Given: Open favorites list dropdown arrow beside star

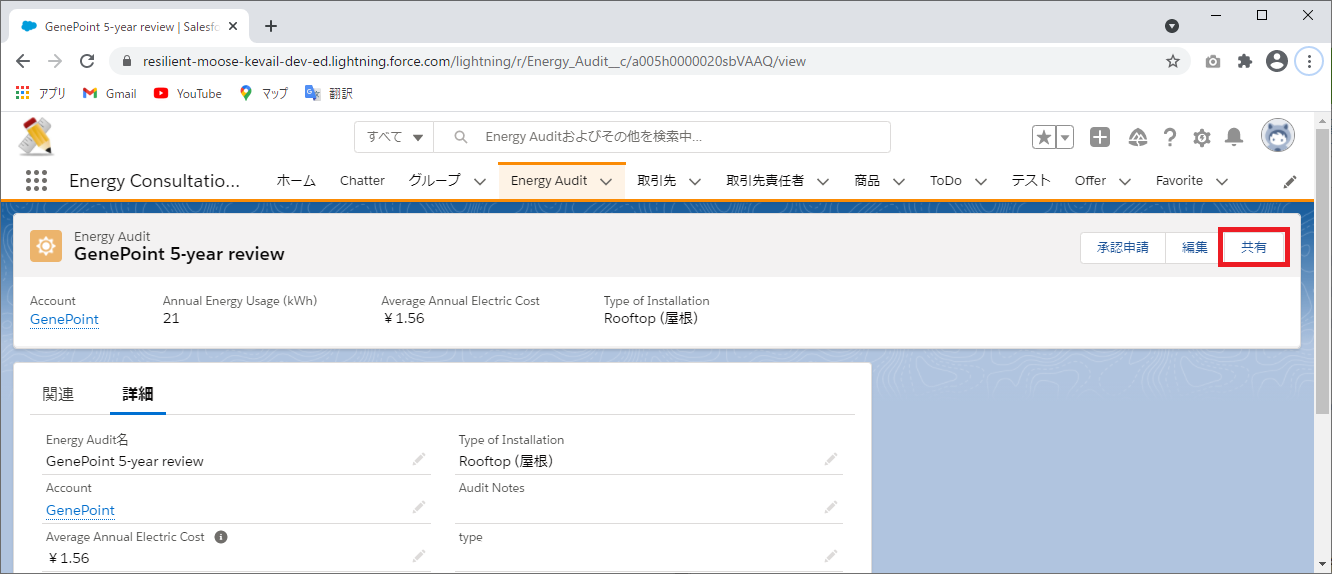Looking at the screenshot, I should [1065, 138].
